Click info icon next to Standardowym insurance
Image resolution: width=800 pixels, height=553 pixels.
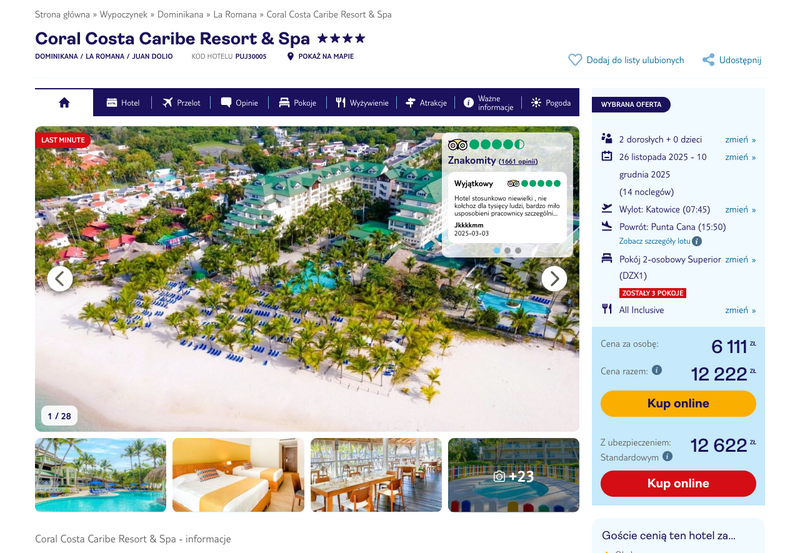click(667, 457)
